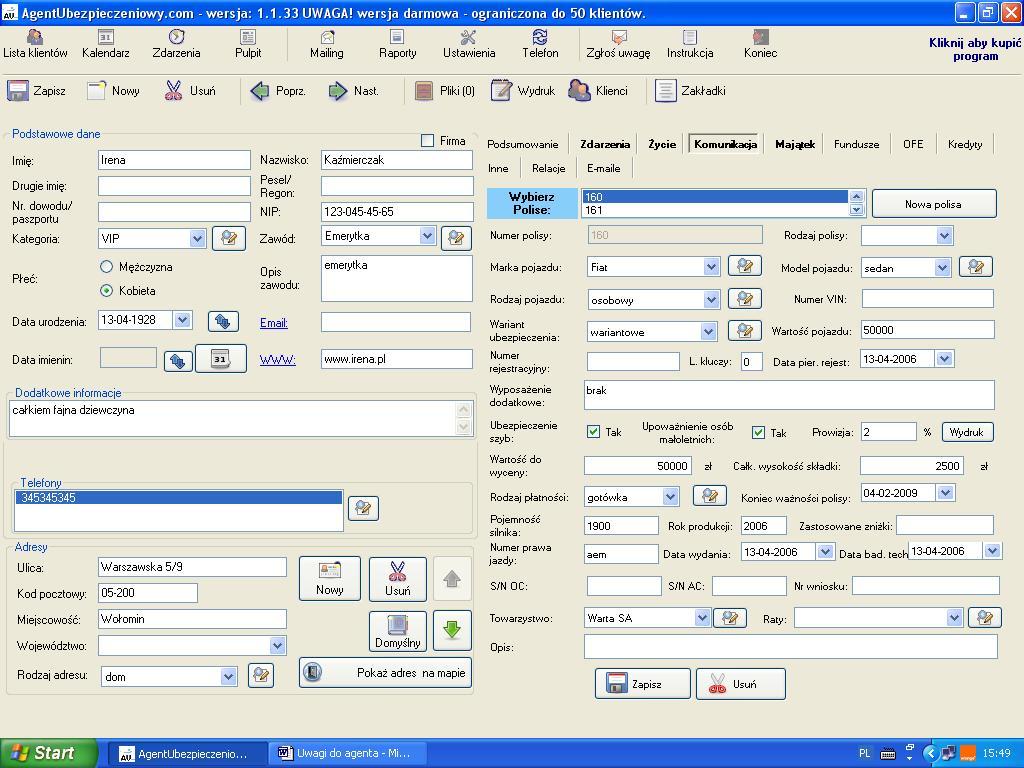1024x768 pixels.
Task: Save client with Zapisz toolbar icon
Action: 37,91
